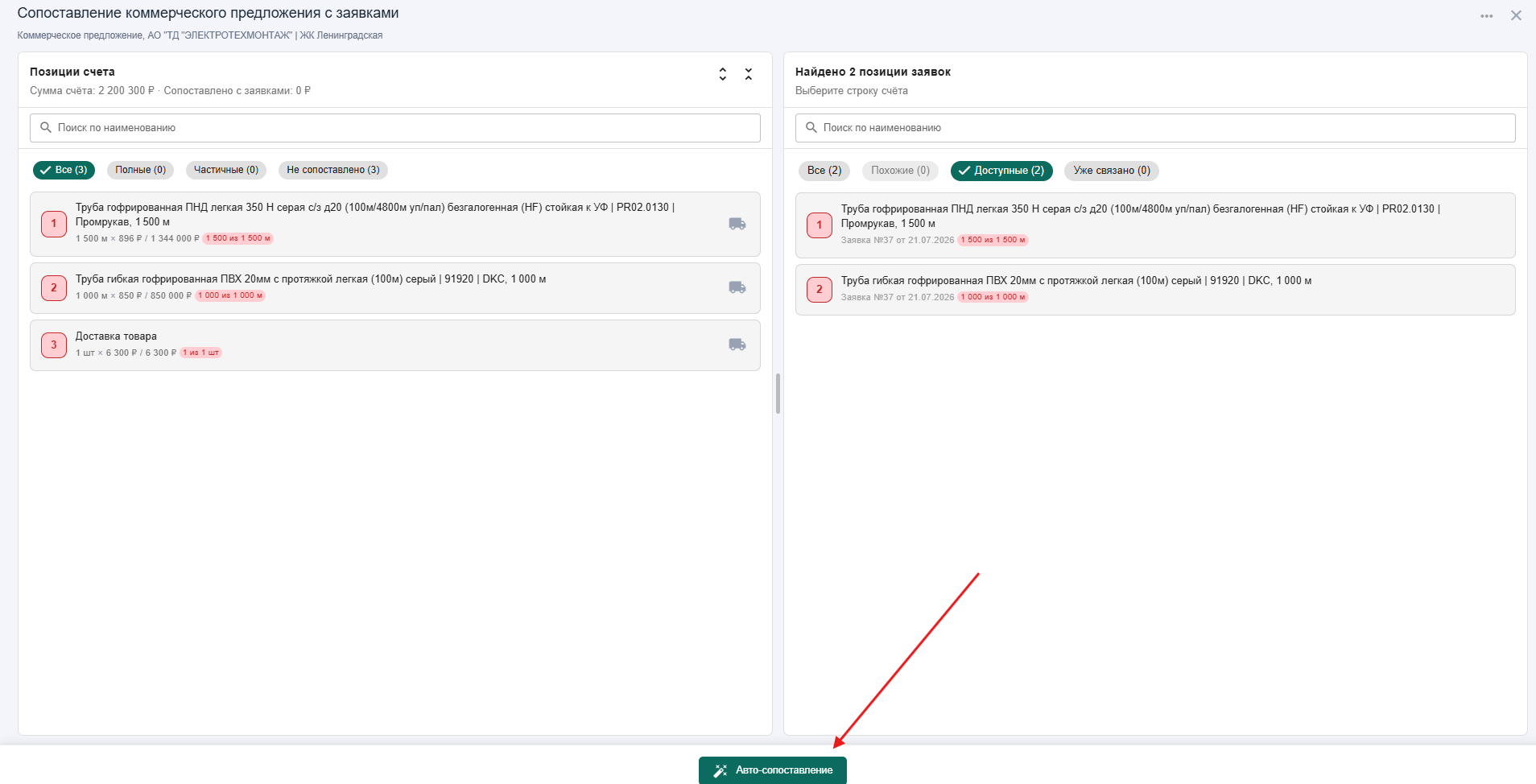Click number badge 2 in invoice positions
1536x784 pixels.
[54, 287]
